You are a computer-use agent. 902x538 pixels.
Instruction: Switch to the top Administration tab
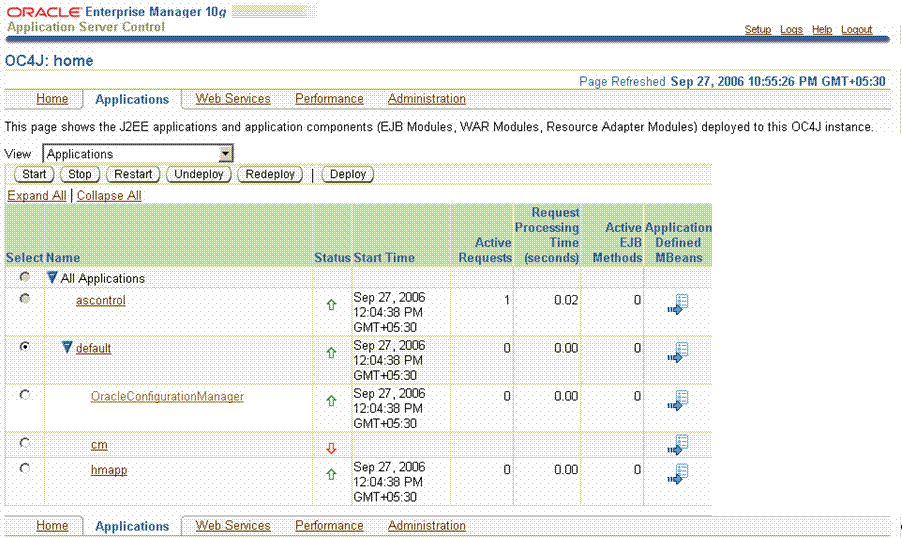(x=426, y=99)
